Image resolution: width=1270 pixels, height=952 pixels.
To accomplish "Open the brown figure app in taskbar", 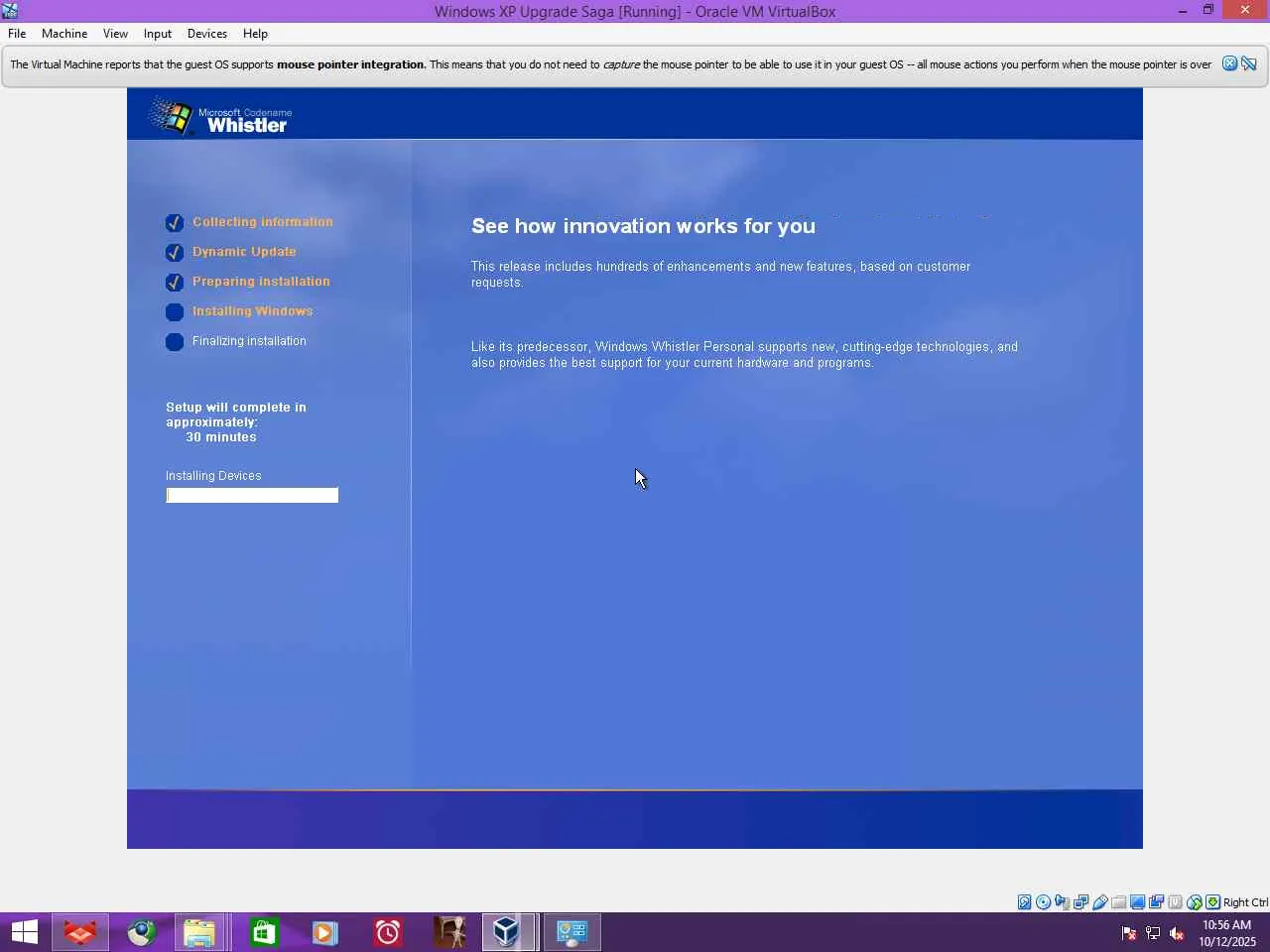I will [x=449, y=932].
